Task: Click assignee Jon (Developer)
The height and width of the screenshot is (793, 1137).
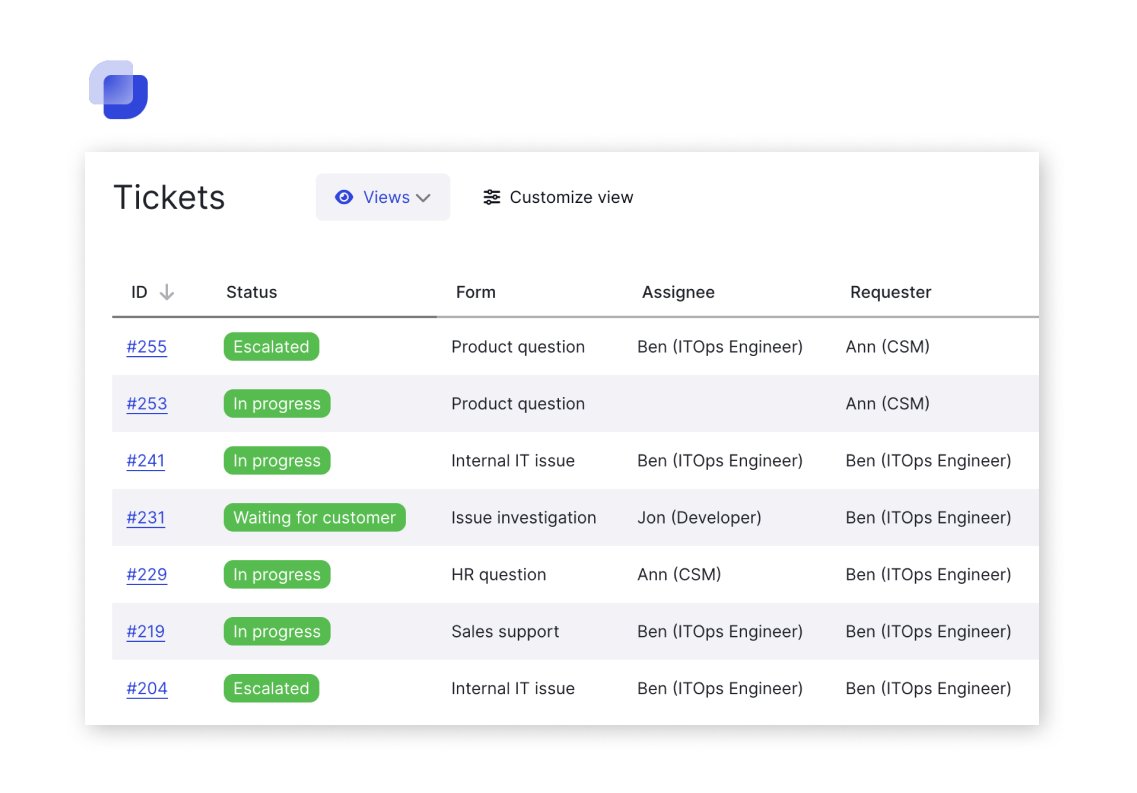Action: 699,518
